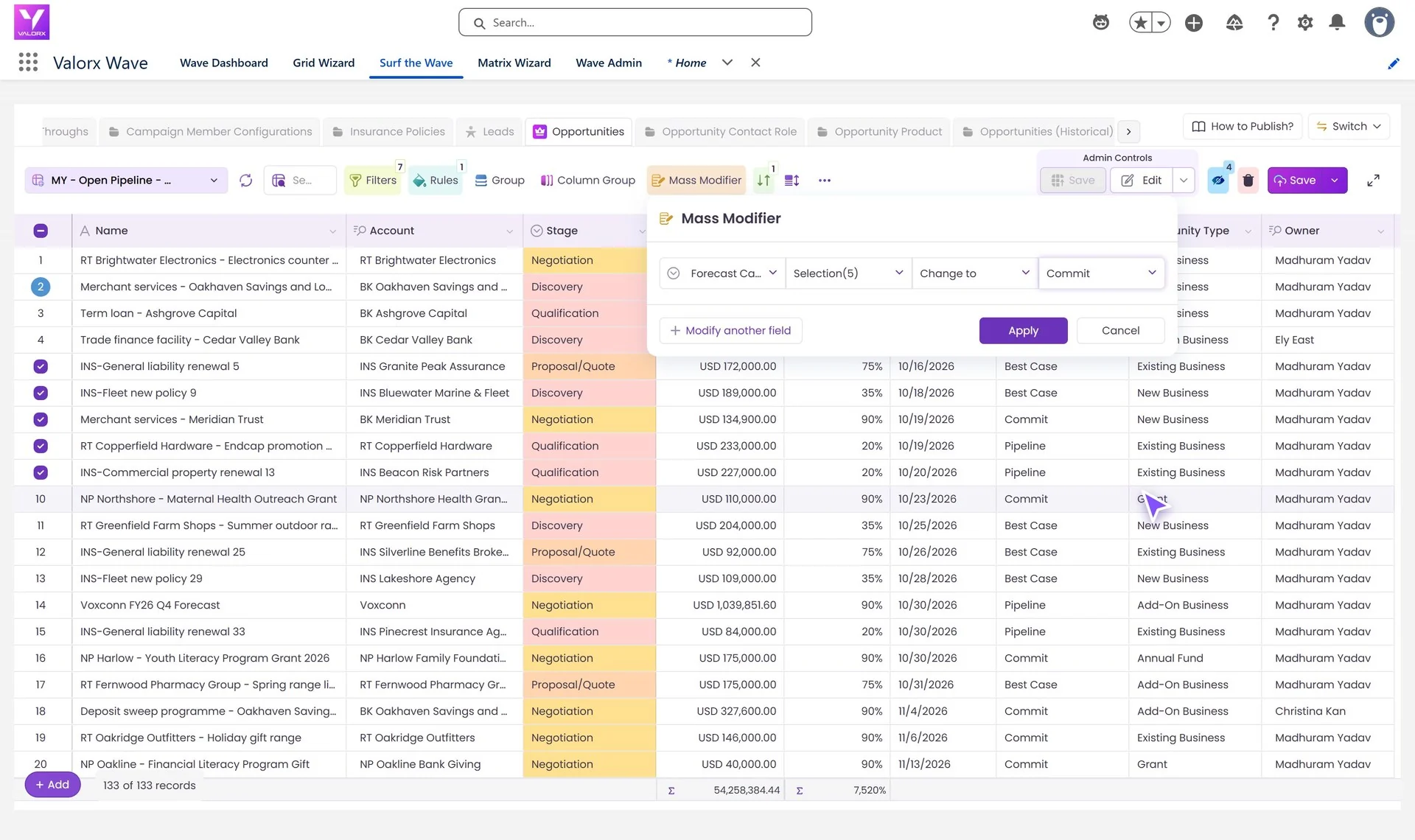1415x840 pixels.
Task: Open the Forecast Category field dropdown
Action: pyautogui.click(x=722, y=273)
